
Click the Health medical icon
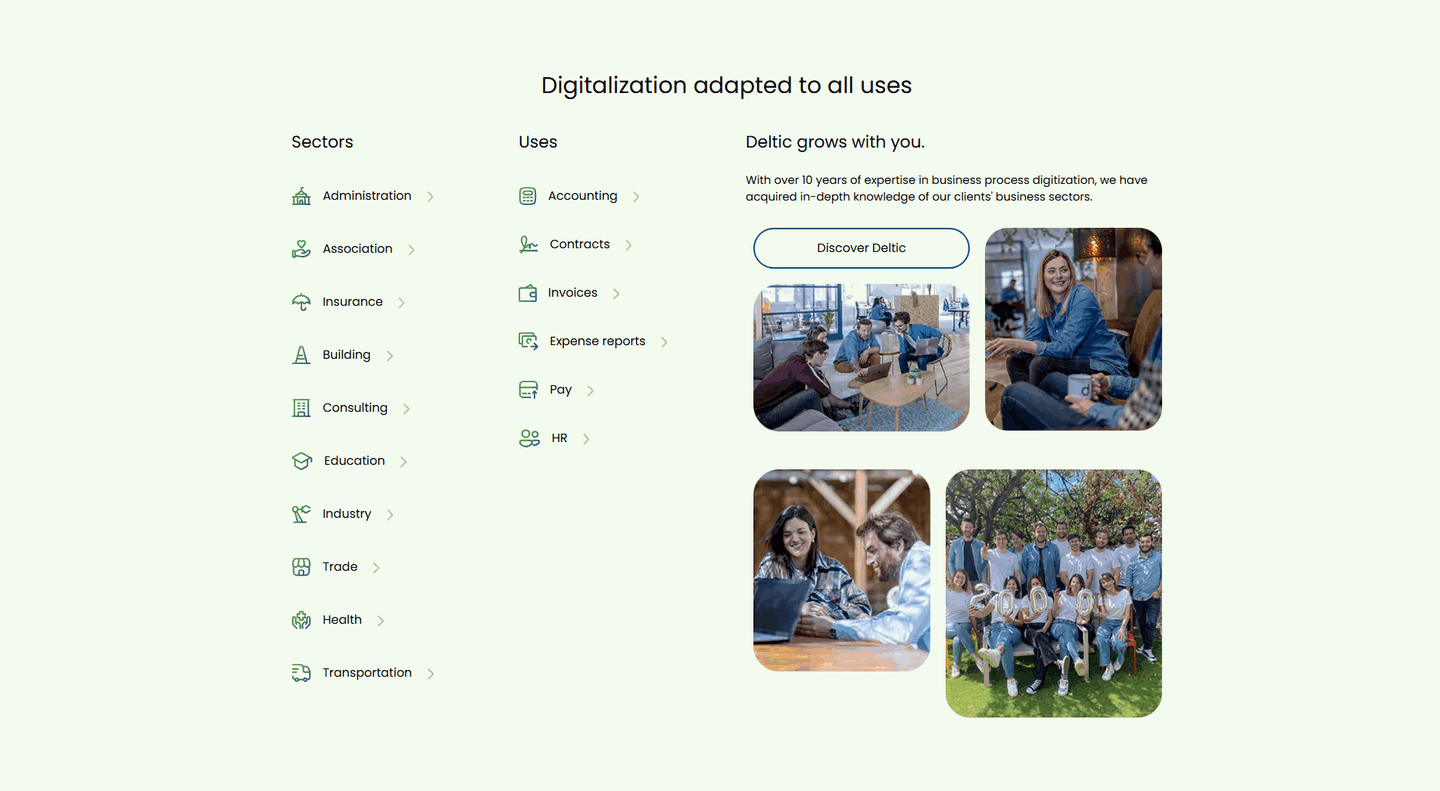click(x=301, y=620)
